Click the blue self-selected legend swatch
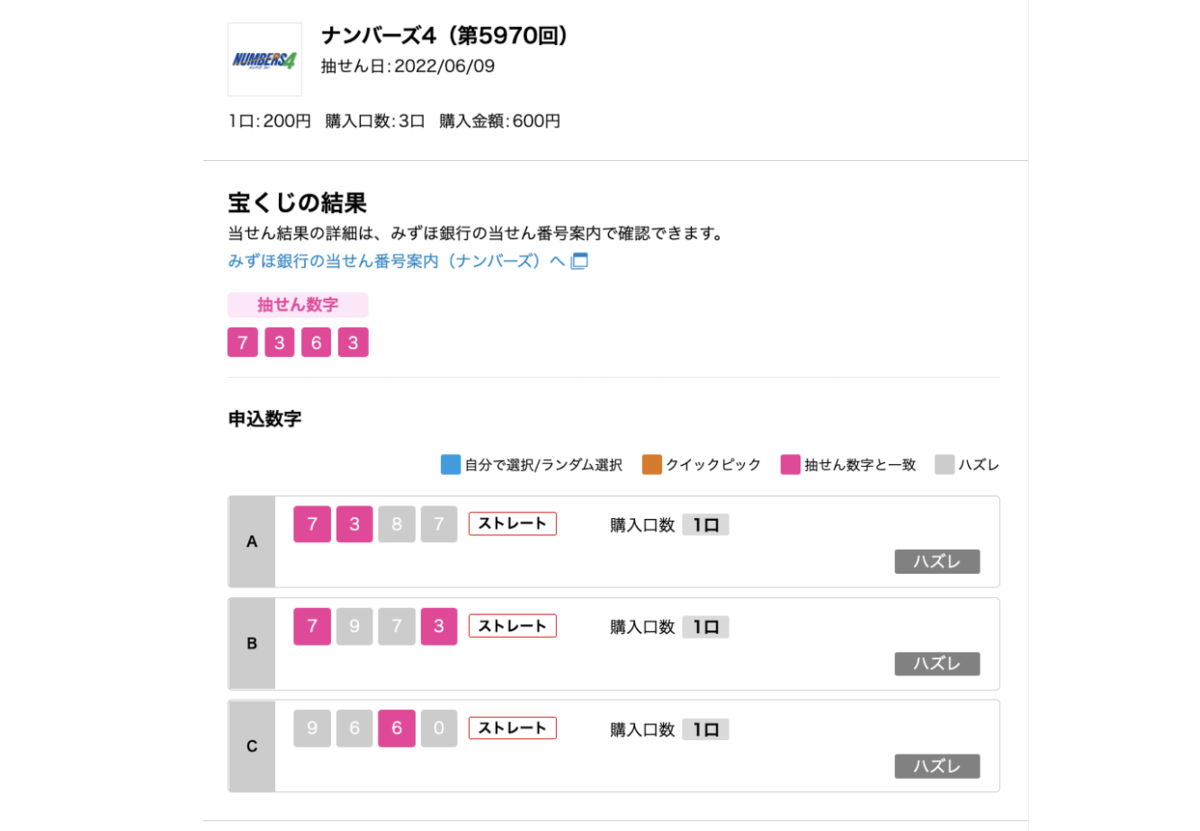 point(451,465)
